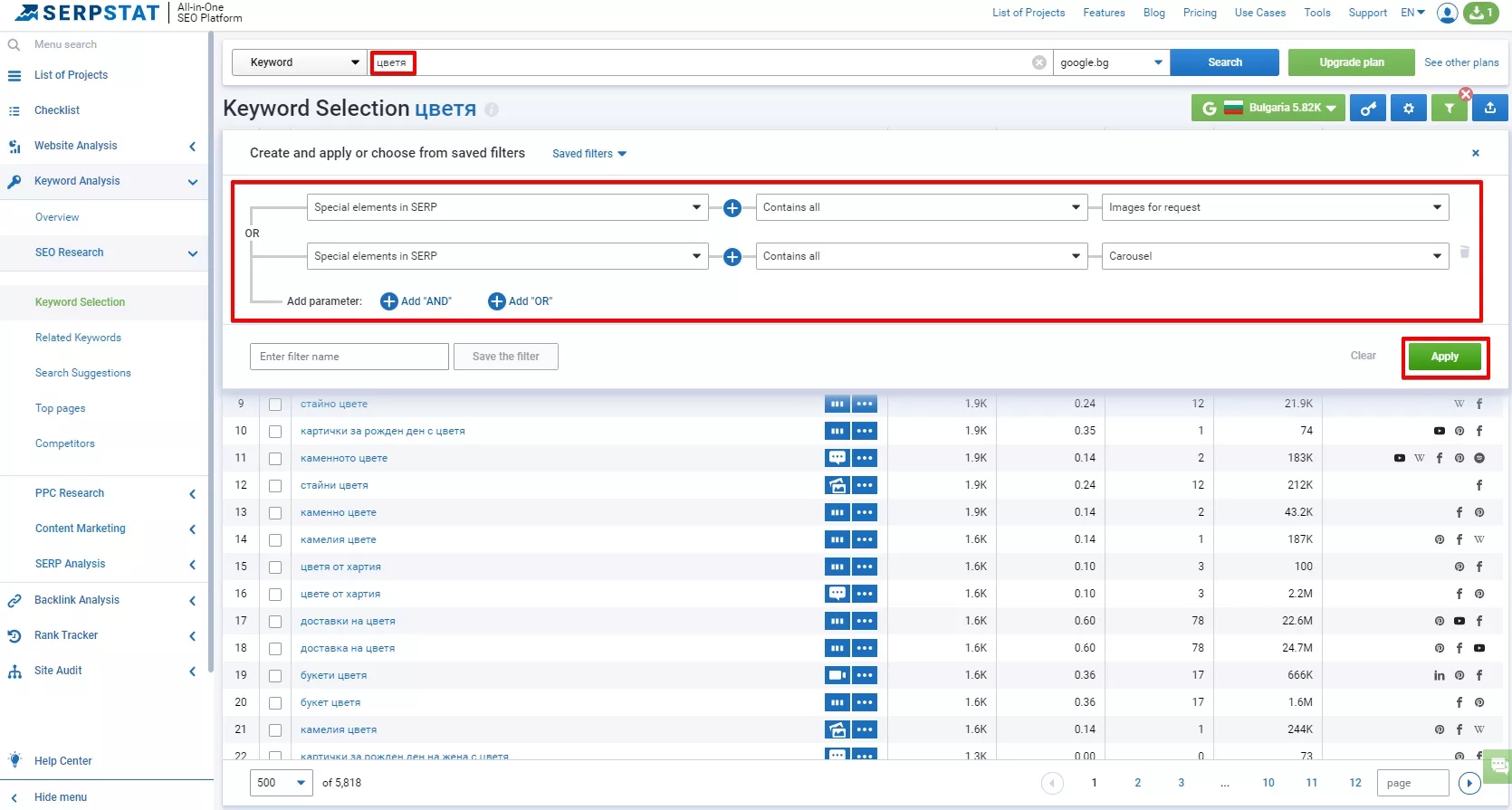
Task: Click YouTube icon in row 10
Action: (x=1440, y=431)
